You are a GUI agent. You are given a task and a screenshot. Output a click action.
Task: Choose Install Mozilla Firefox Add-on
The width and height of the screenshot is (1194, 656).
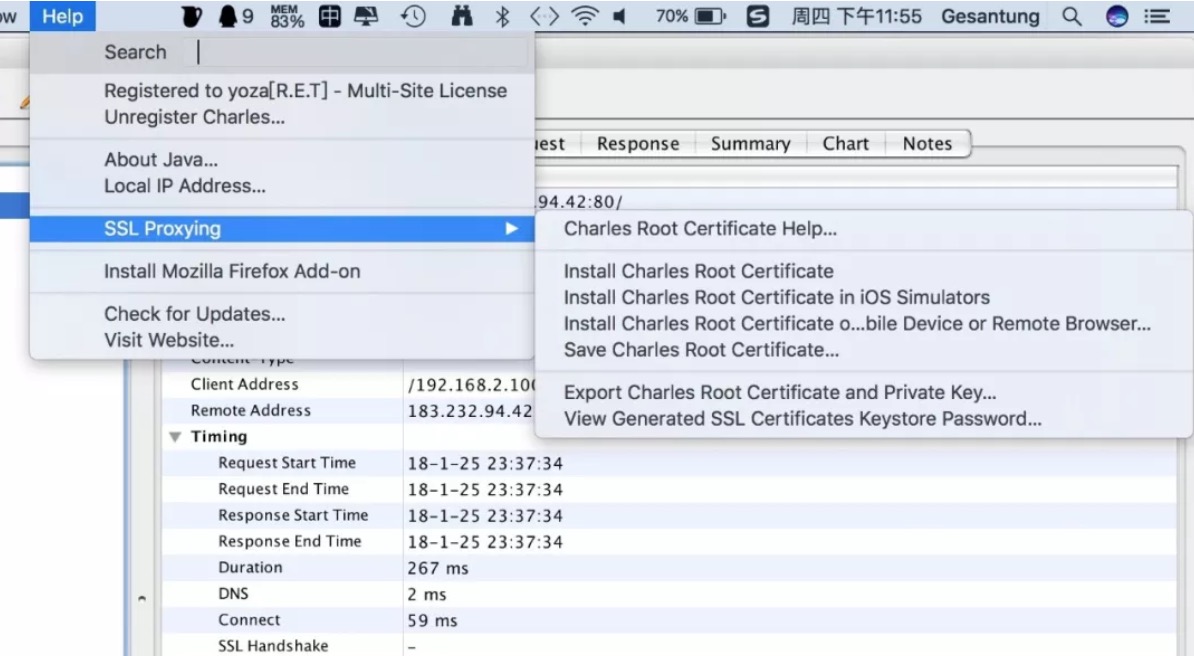pyautogui.click(x=232, y=271)
